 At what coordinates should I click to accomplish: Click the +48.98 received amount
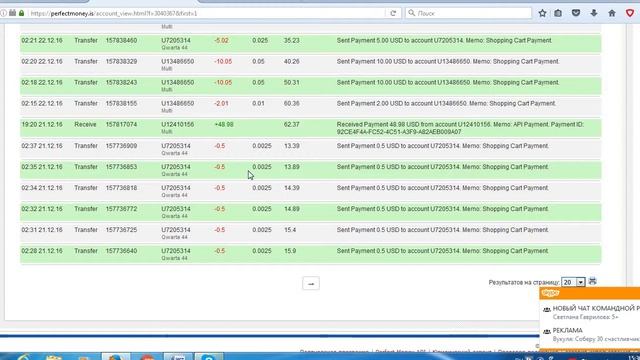pos(224,124)
